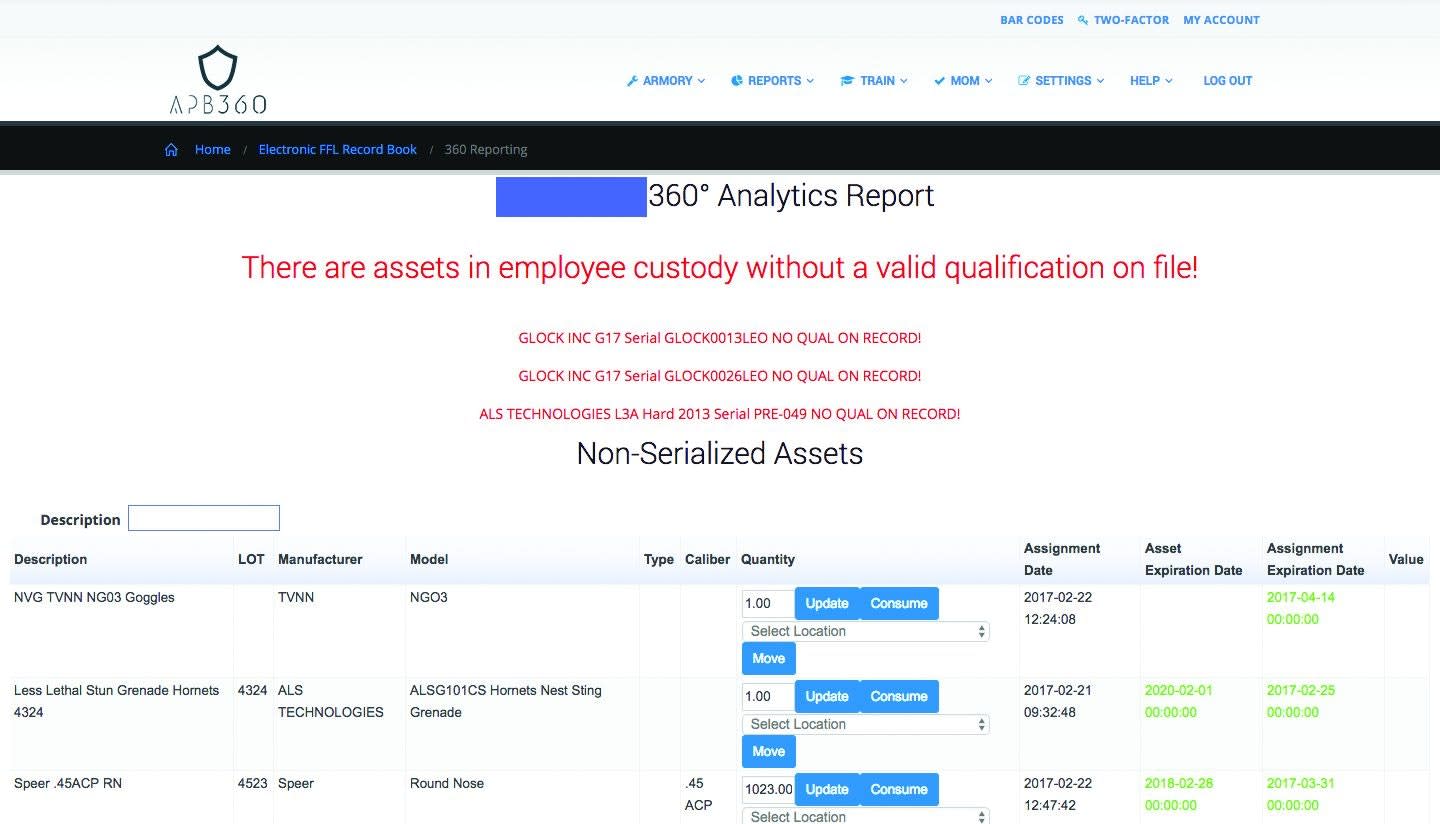
Task: Go to Electronic FFL Record Book breadcrumb
Action: (337, 150)
